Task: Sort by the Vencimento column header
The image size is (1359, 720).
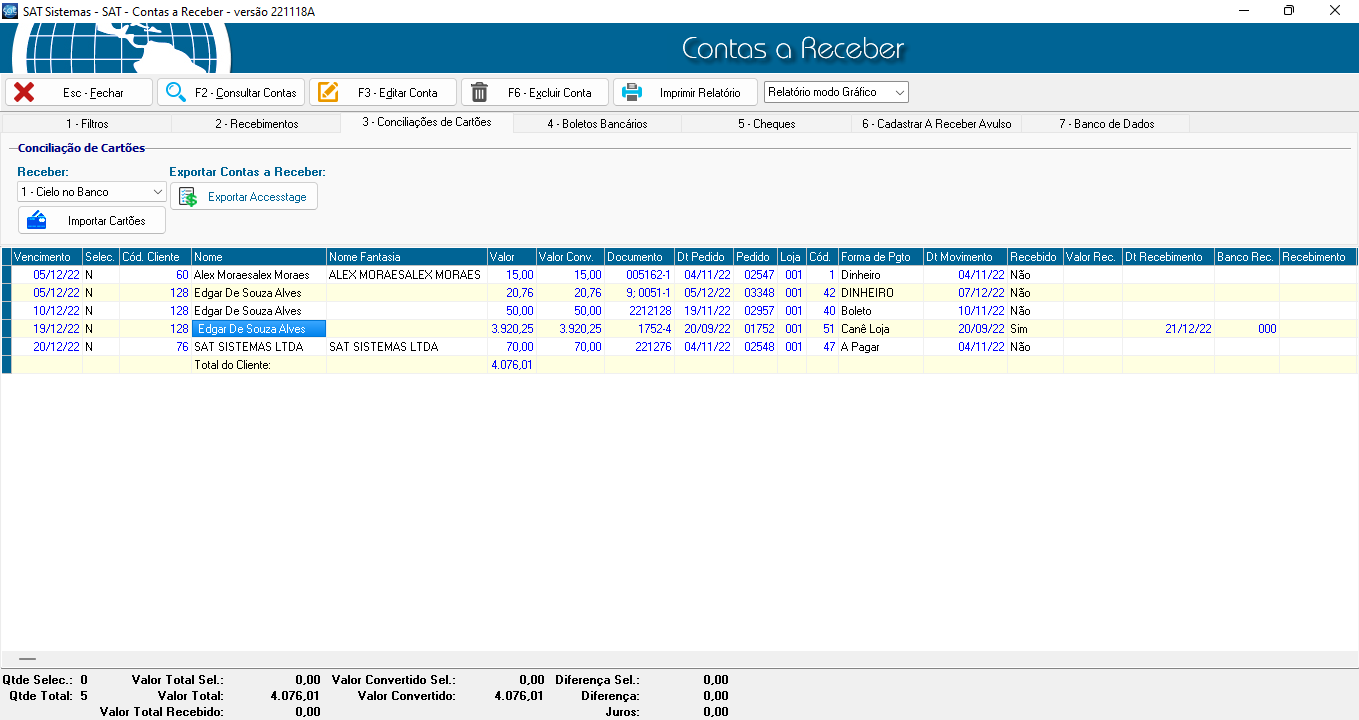Action: tap(42, 257)
